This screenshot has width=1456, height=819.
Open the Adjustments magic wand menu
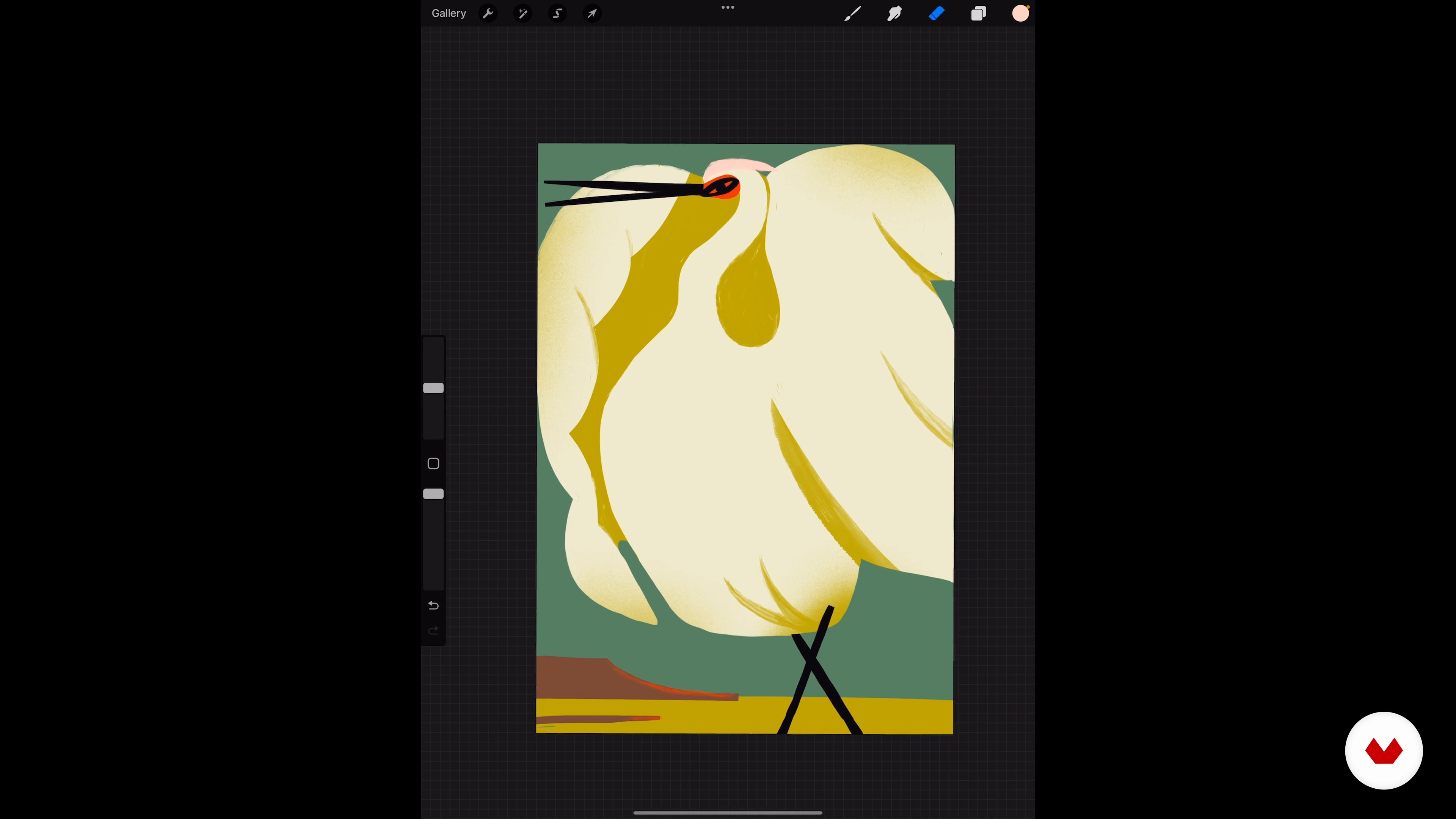click(x=523, y=14)
